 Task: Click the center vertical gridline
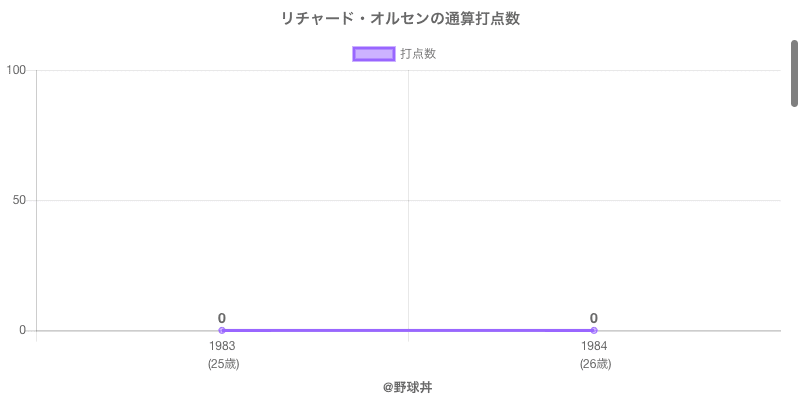click(x=408, y=200)
